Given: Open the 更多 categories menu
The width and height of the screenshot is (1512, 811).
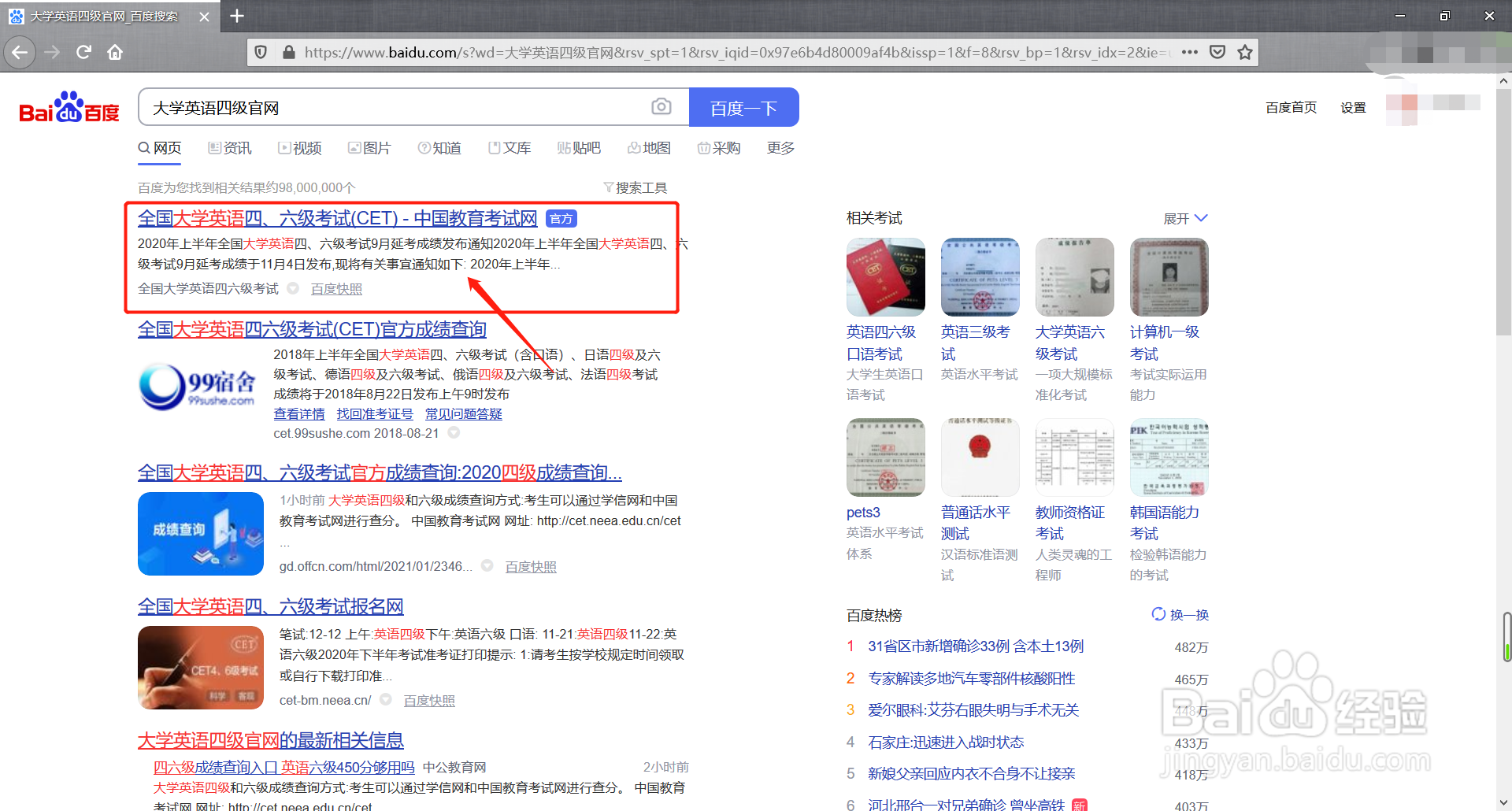Looking at the screenshot, I should [x=780, y=148].
